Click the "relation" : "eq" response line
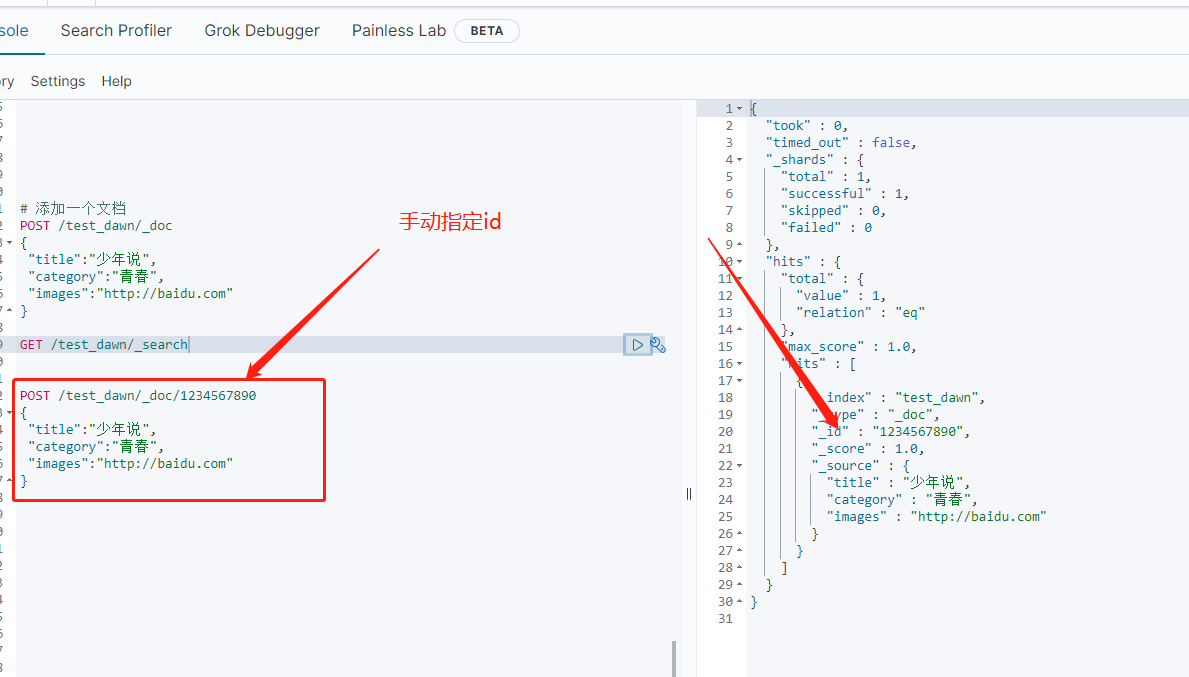Image resolution: width=1189 pixels, height=677 pixels. pos(861,312)
